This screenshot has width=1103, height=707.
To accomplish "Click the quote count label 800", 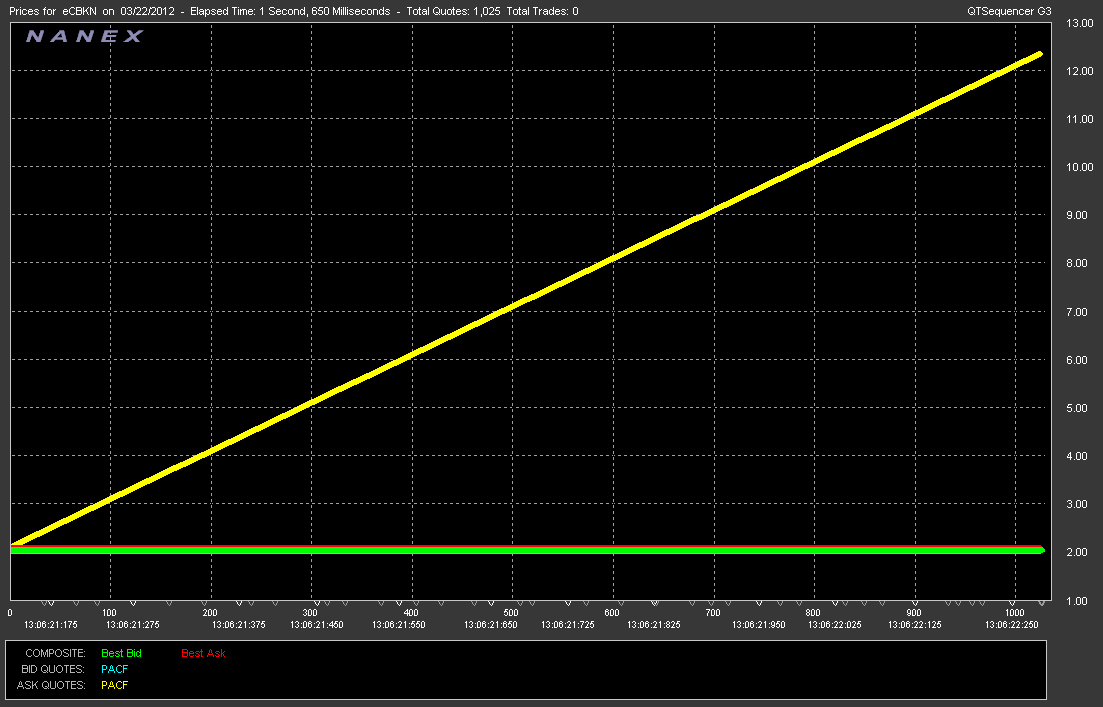I will [813, 613].
